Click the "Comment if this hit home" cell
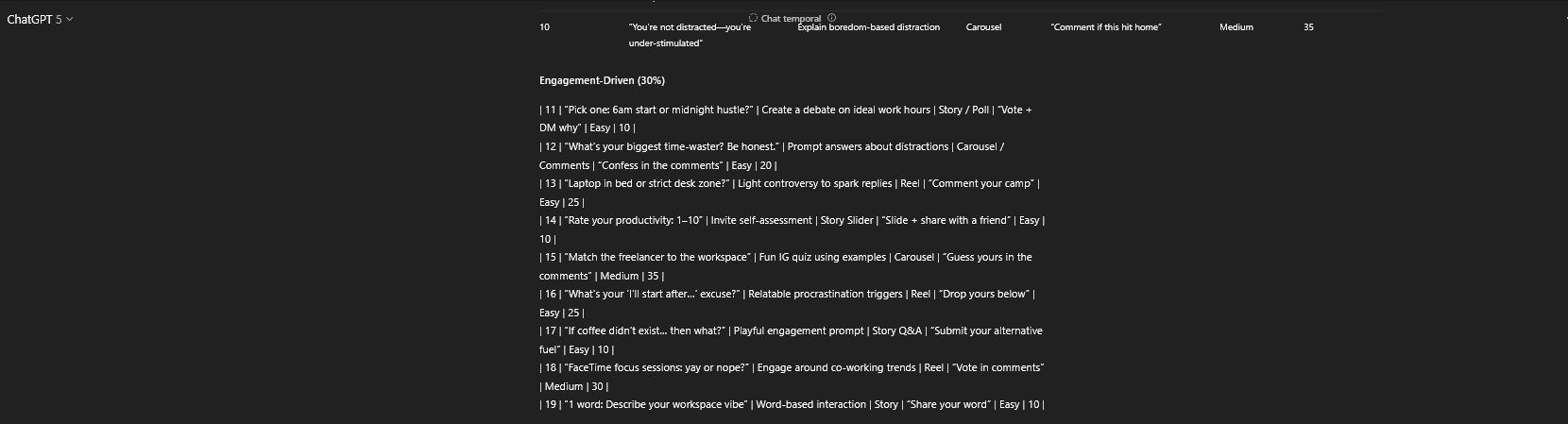Viewport: 1568px width, 424px height. click(1105, 27)
